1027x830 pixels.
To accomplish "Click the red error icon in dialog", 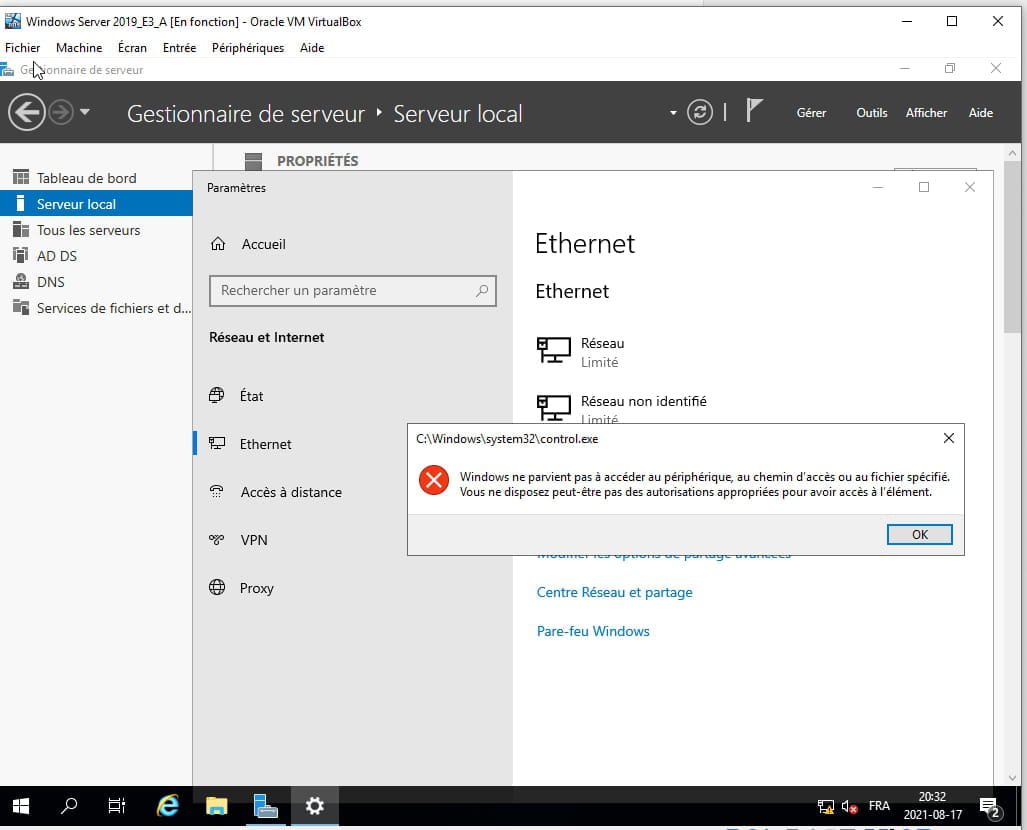I will 434,480.
